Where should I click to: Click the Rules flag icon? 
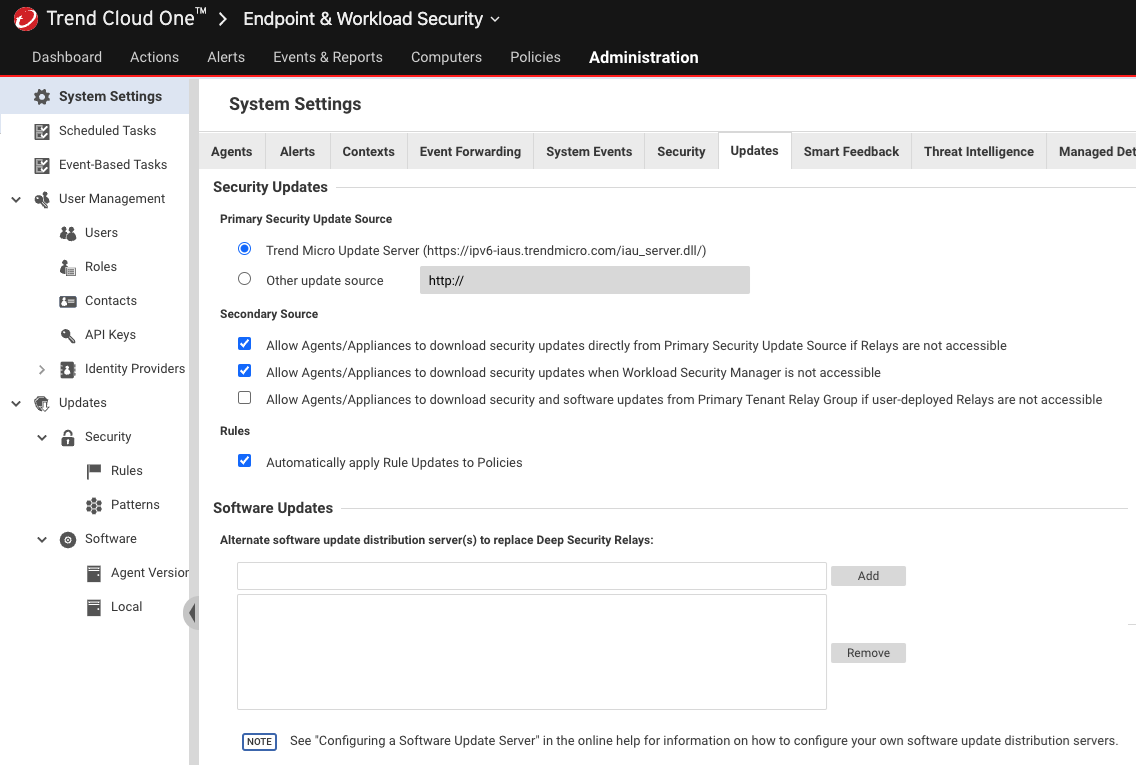coord(94,471)
